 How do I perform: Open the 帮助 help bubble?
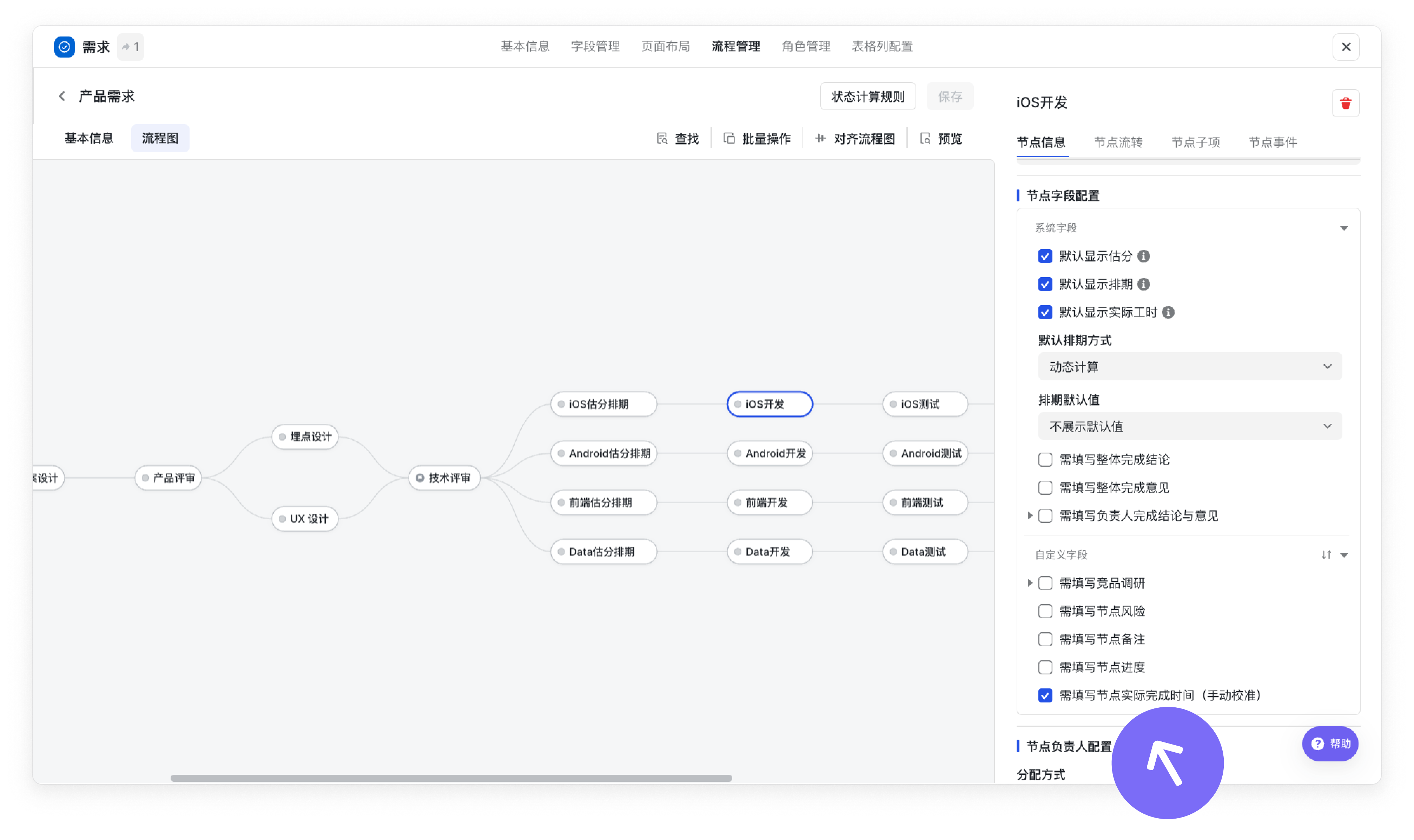1330,744
